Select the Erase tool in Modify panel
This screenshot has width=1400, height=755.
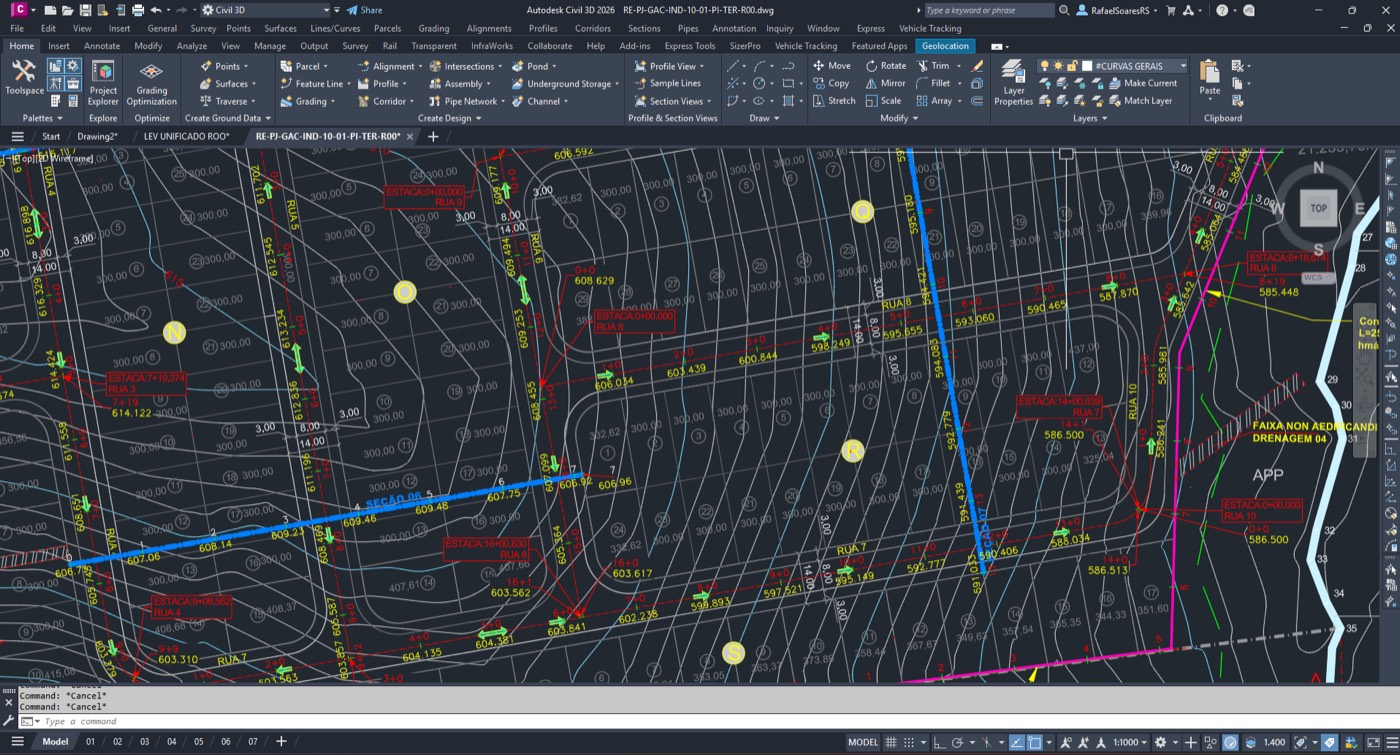[977, 66]
